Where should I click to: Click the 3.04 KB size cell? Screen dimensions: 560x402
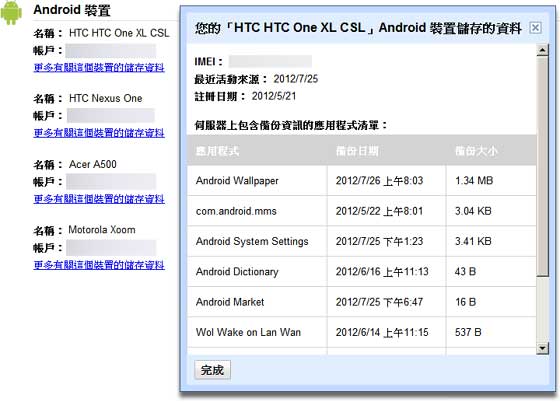[473, 211]
